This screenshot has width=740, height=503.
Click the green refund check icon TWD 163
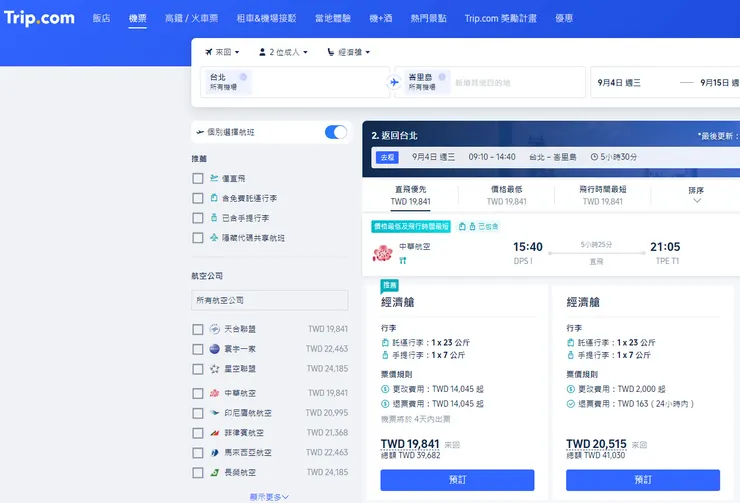pos(570,404)
